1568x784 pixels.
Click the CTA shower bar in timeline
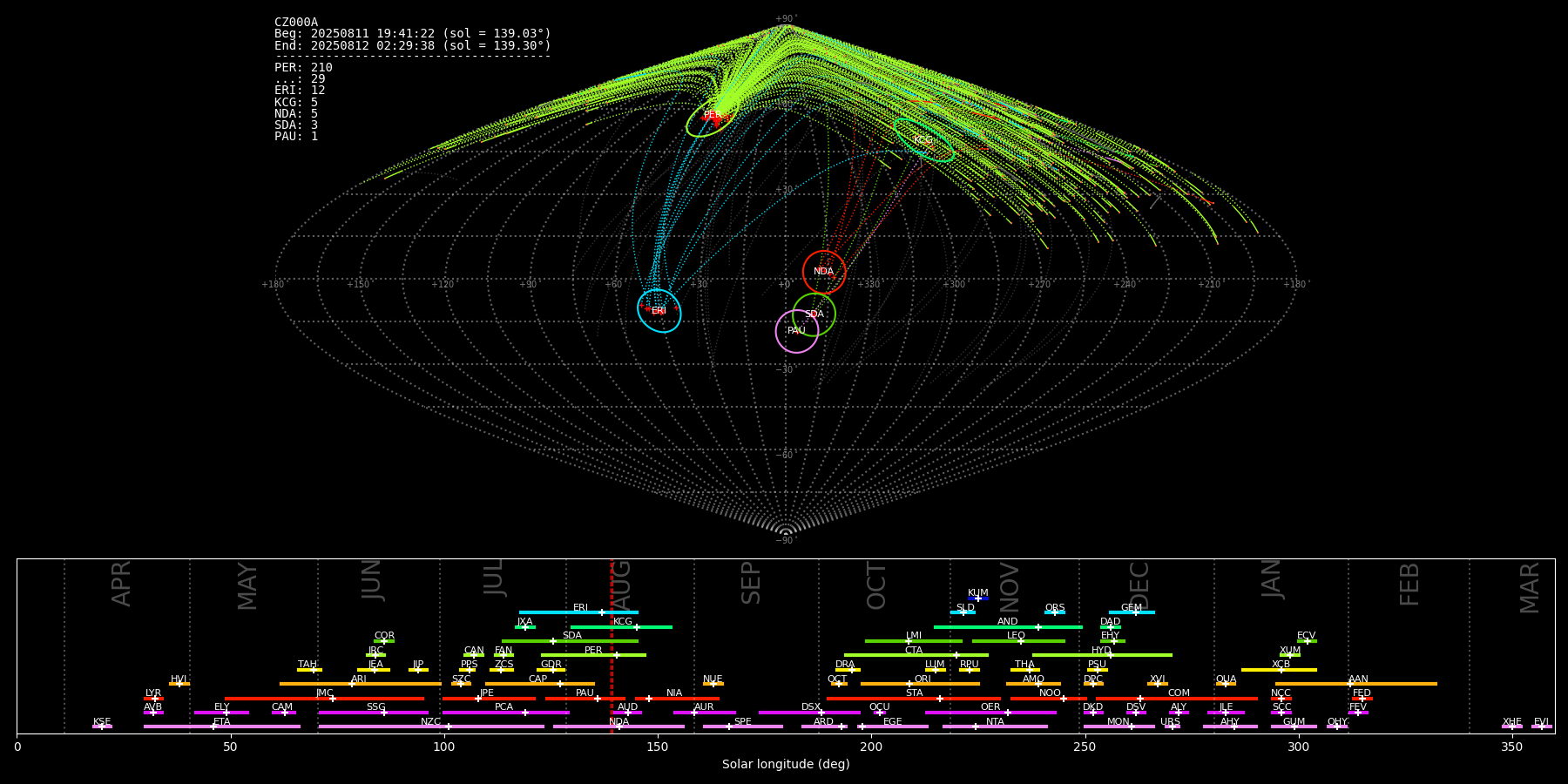(x=916, y=655)
